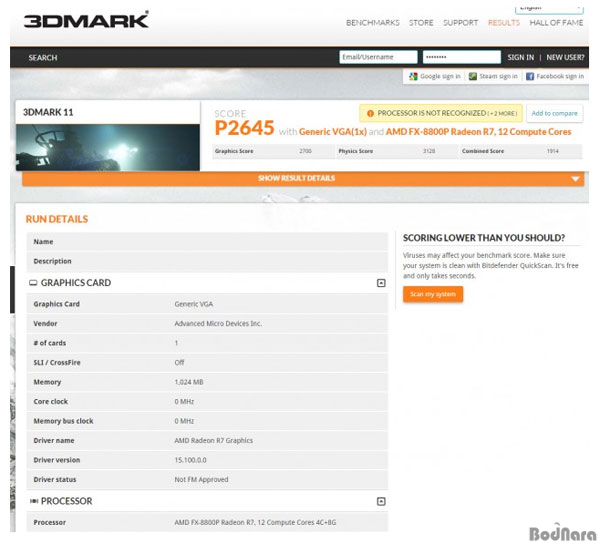
Task: Click the 3DMARK logo
Action: click(86, 20)
